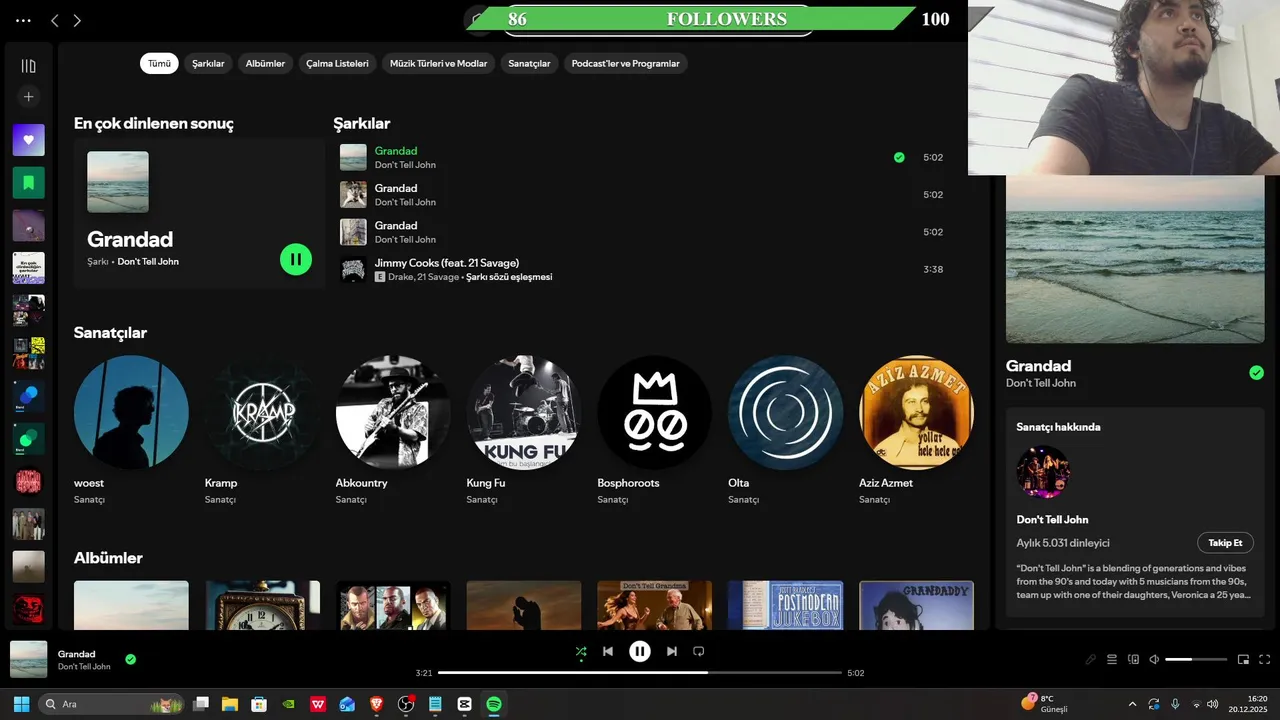Pause from the green button on Grandad card

(x=296, y=259)
